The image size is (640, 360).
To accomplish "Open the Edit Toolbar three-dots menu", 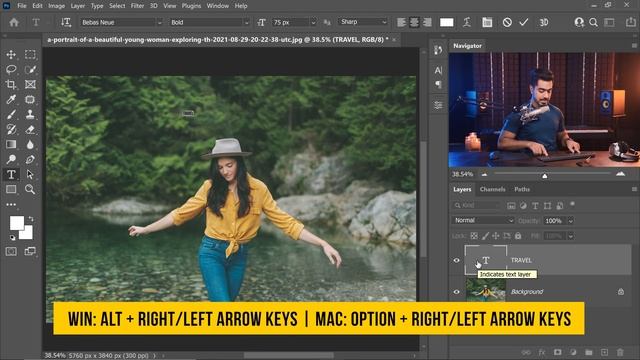I will pos(11,204).
